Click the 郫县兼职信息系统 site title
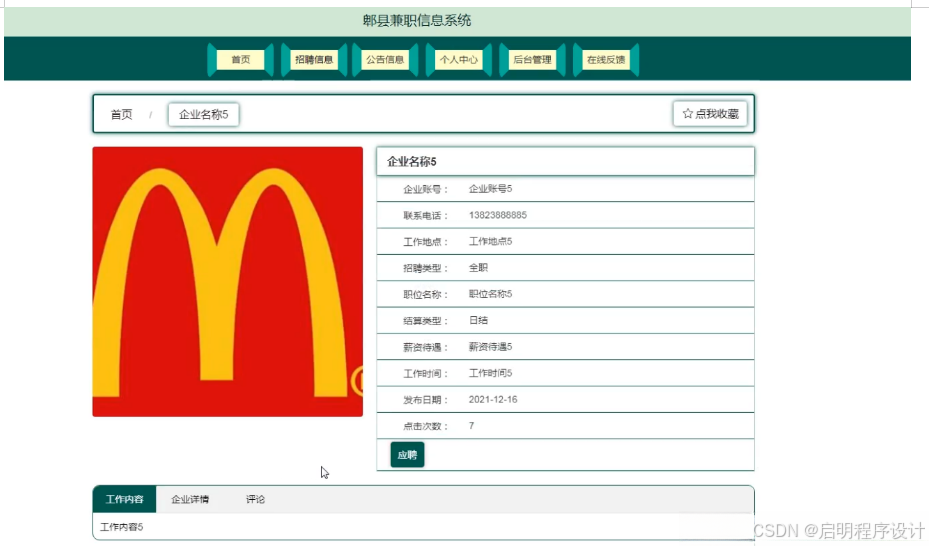 (x=417, y=21)
